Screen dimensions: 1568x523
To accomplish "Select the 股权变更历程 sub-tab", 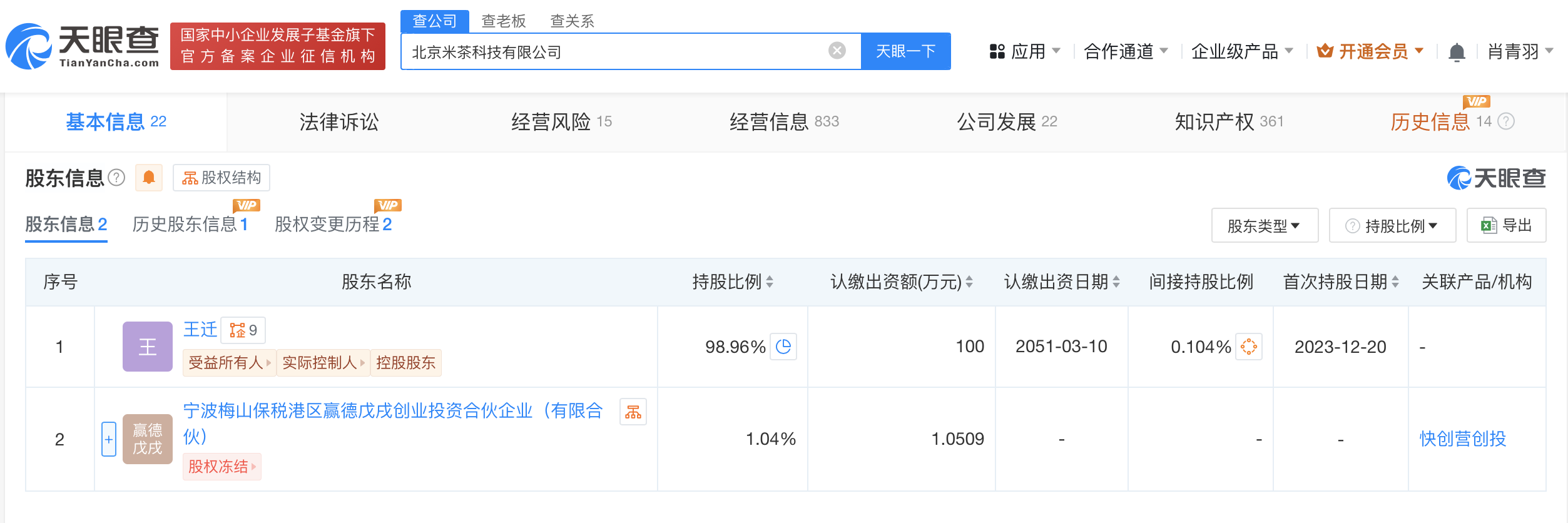I will (x=333, y=224).
